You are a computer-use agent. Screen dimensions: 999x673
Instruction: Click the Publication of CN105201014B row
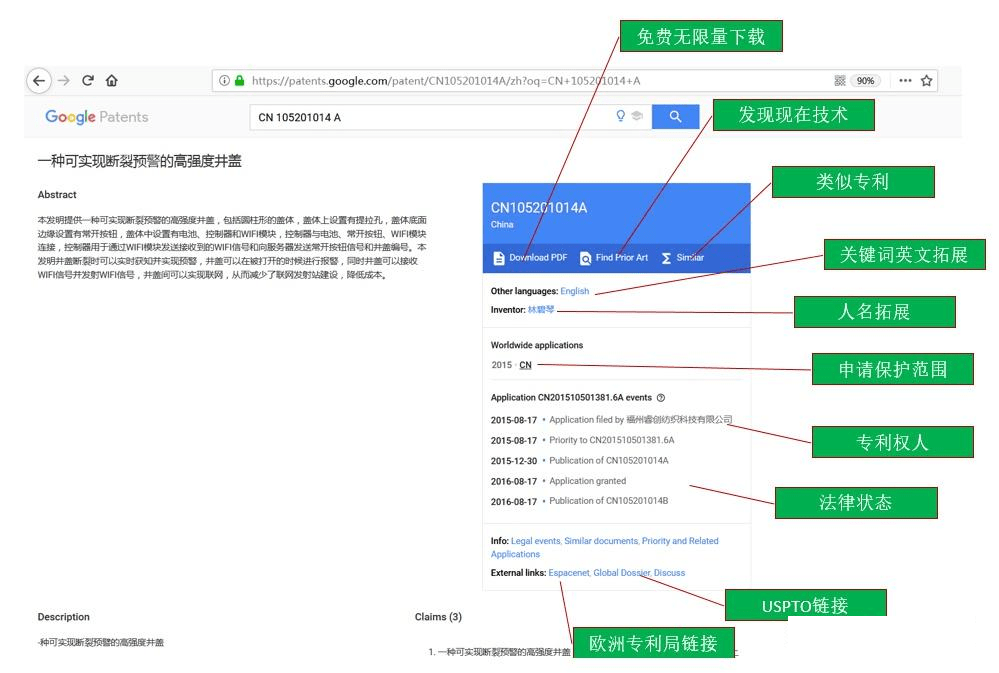tap(580, 502)
